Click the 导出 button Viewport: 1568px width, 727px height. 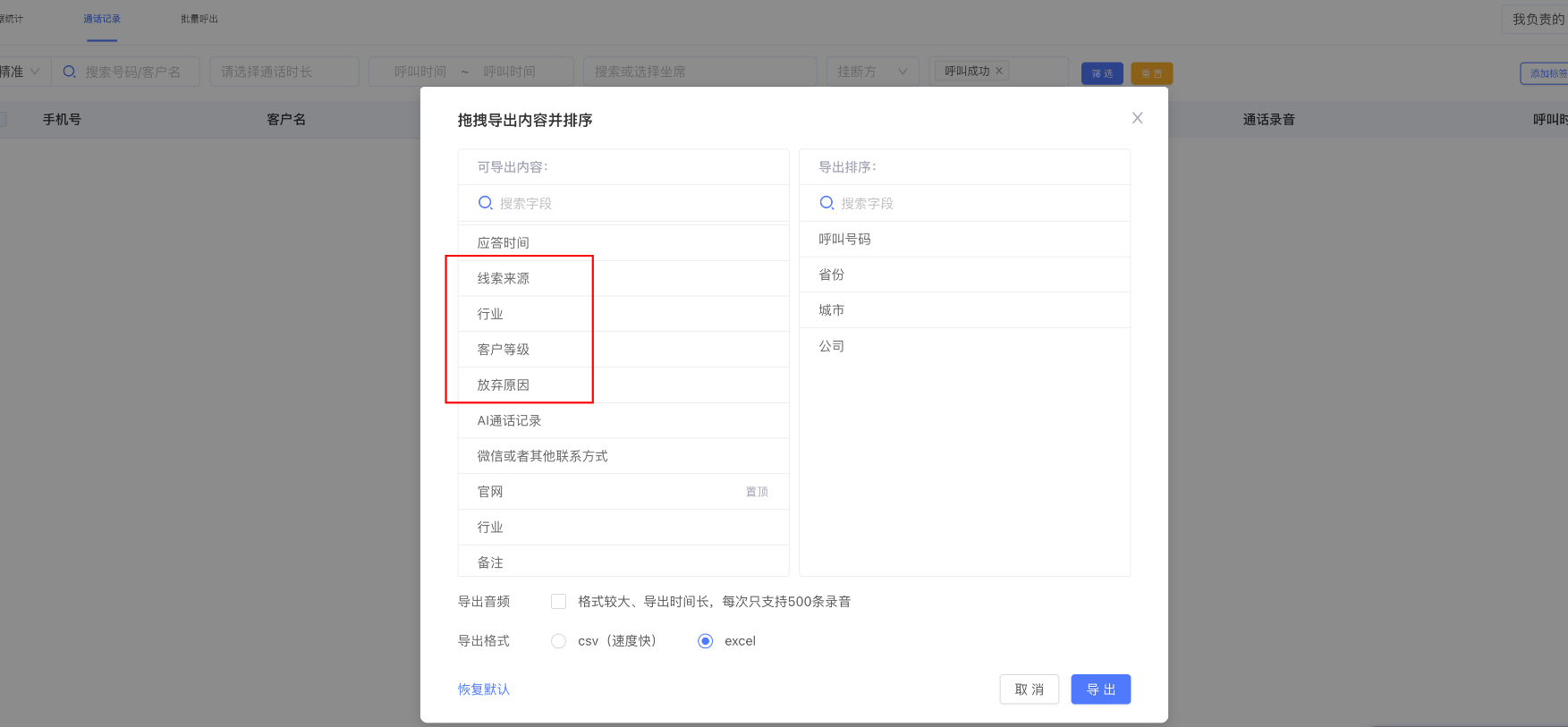click(x=1100, y=689)
